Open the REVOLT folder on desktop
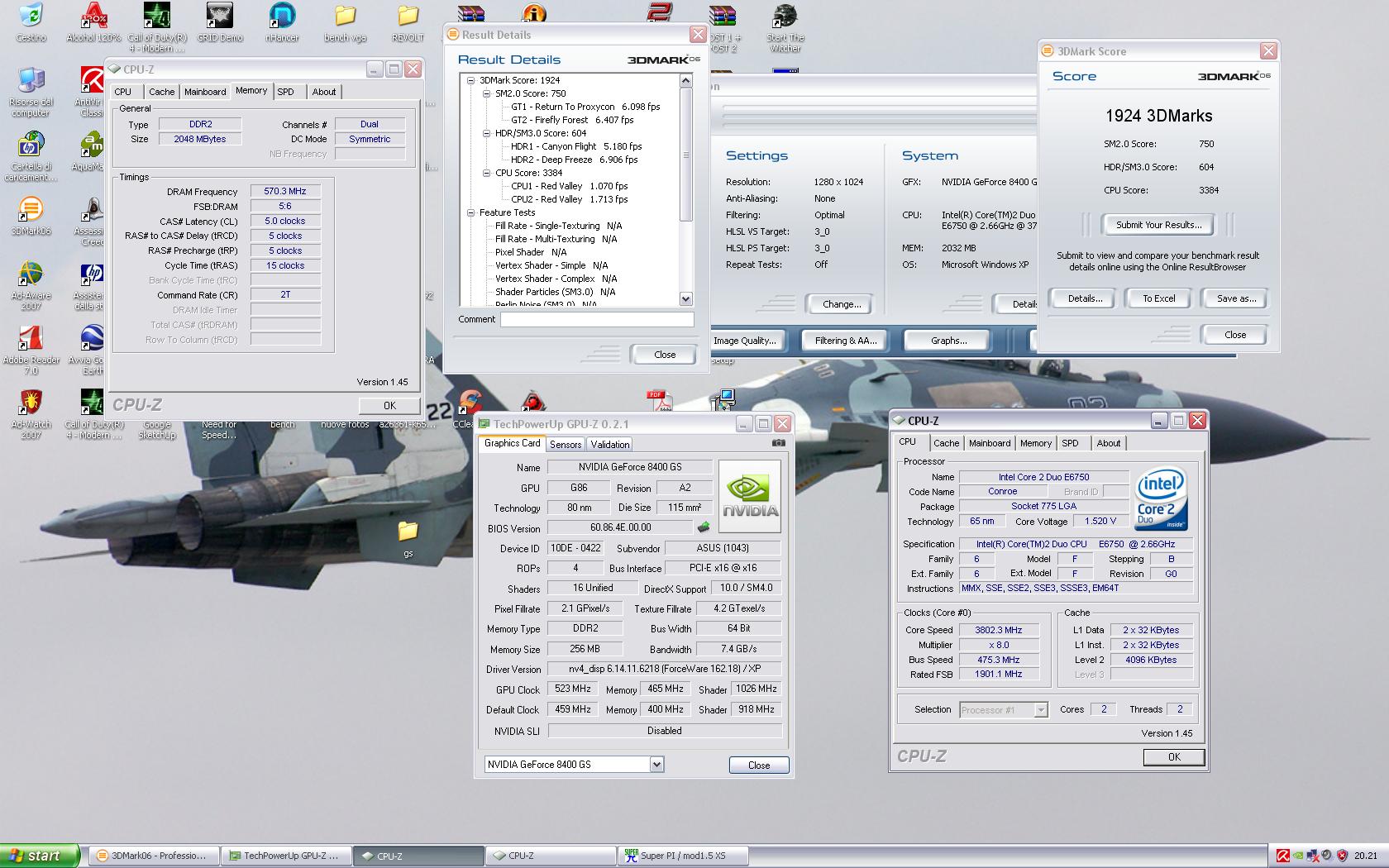Viewport: 1389px width, 868px height. click(x=408, y=21)
